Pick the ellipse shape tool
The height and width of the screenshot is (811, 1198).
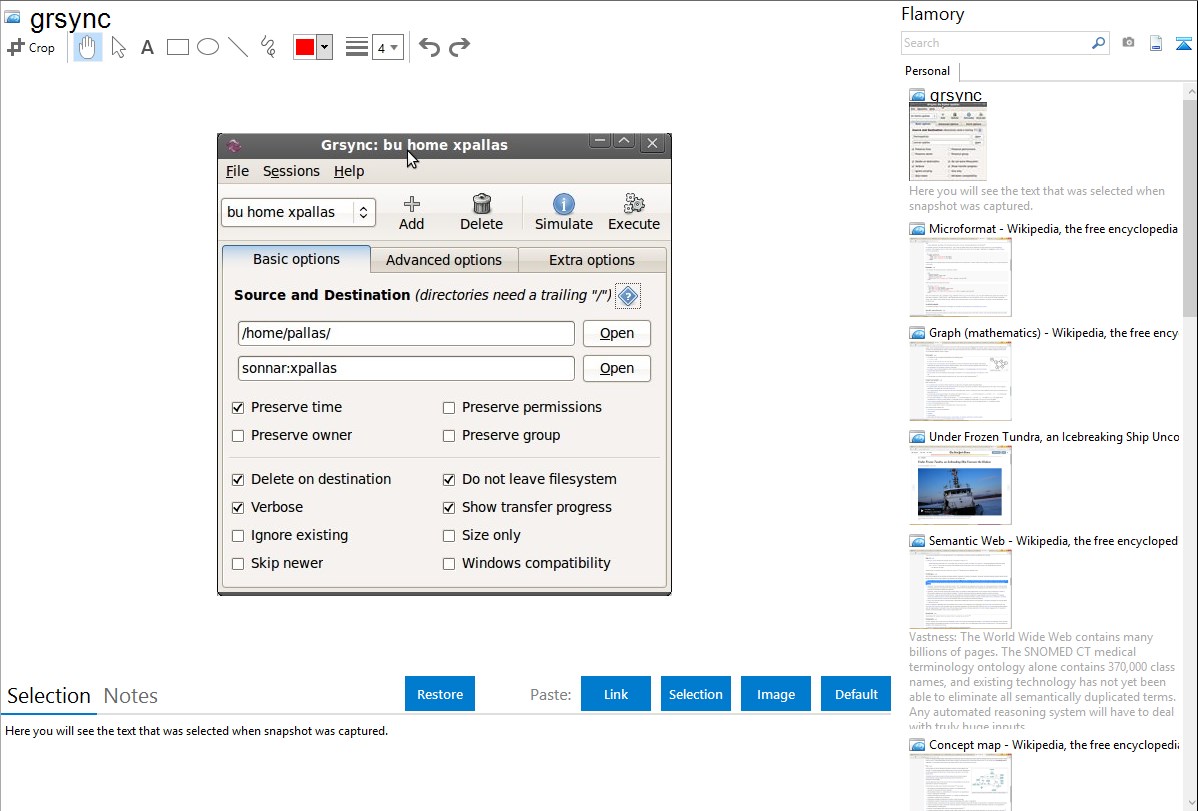click(x=208, y=47)
